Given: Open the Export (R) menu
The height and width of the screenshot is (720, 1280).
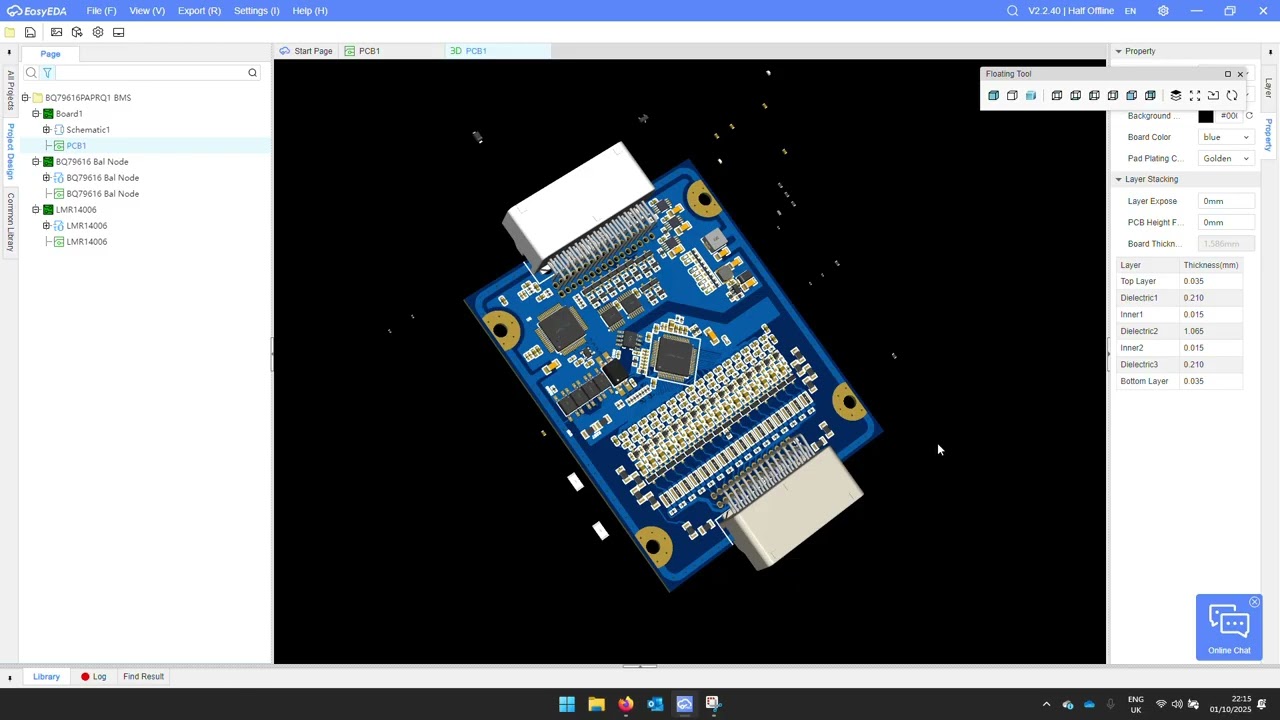Looking at the screenshot, I should [199, 11].
